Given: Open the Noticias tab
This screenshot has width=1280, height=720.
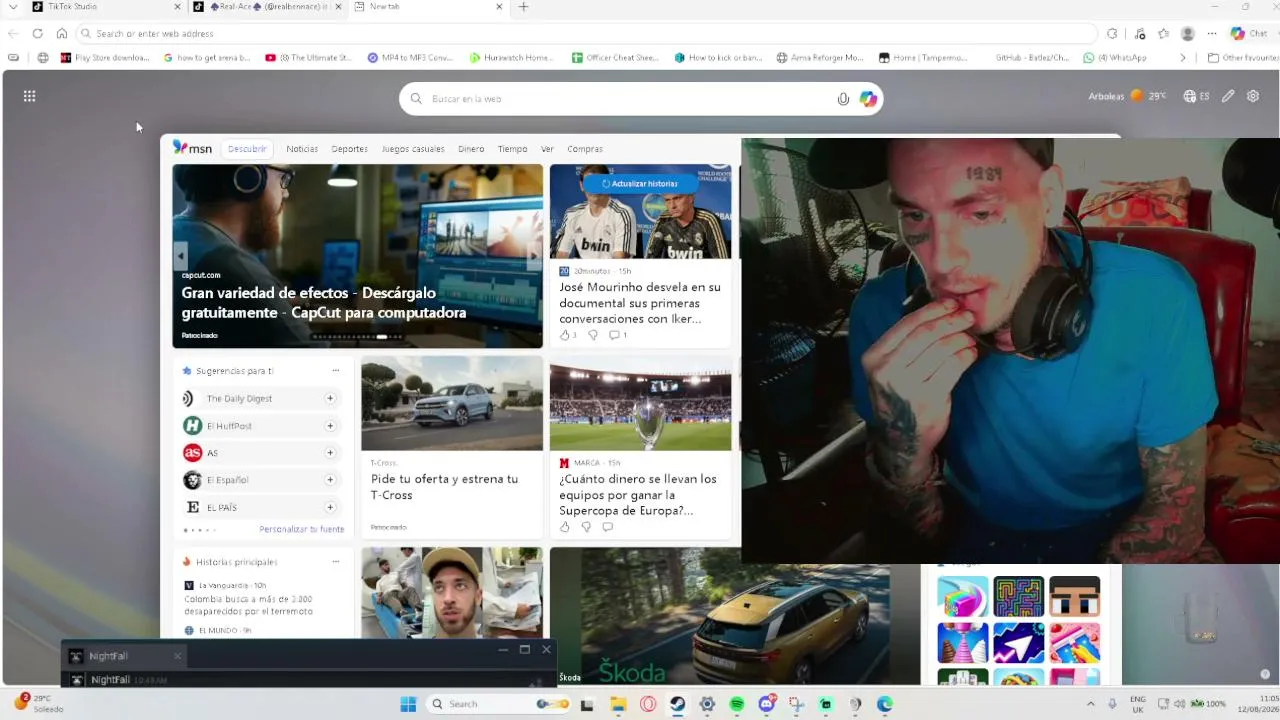Looking at the screenshot, I should click(302, 149).
